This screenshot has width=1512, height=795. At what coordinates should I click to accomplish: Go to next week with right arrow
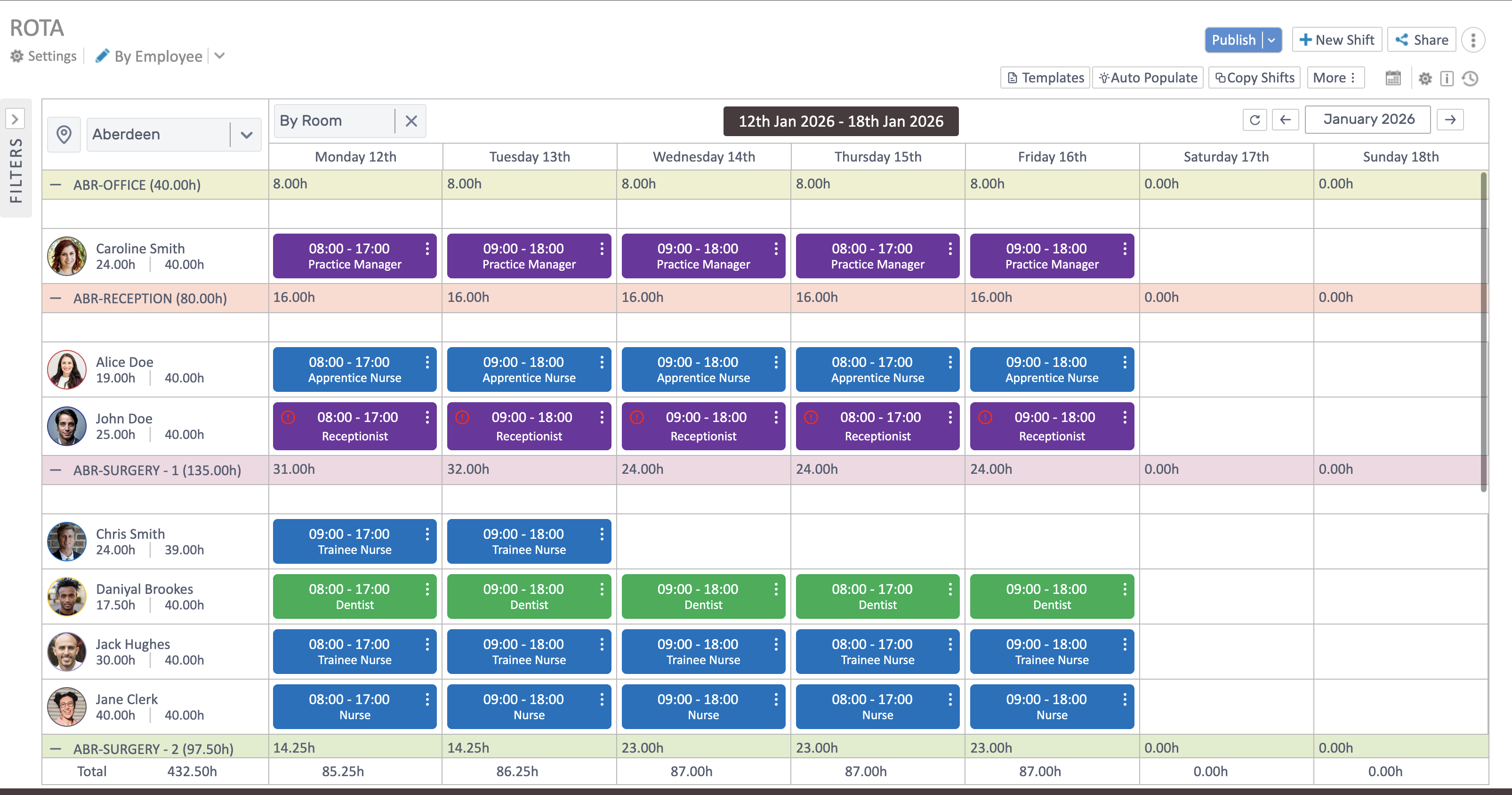pyautogui.click(x=1450, y=120)
